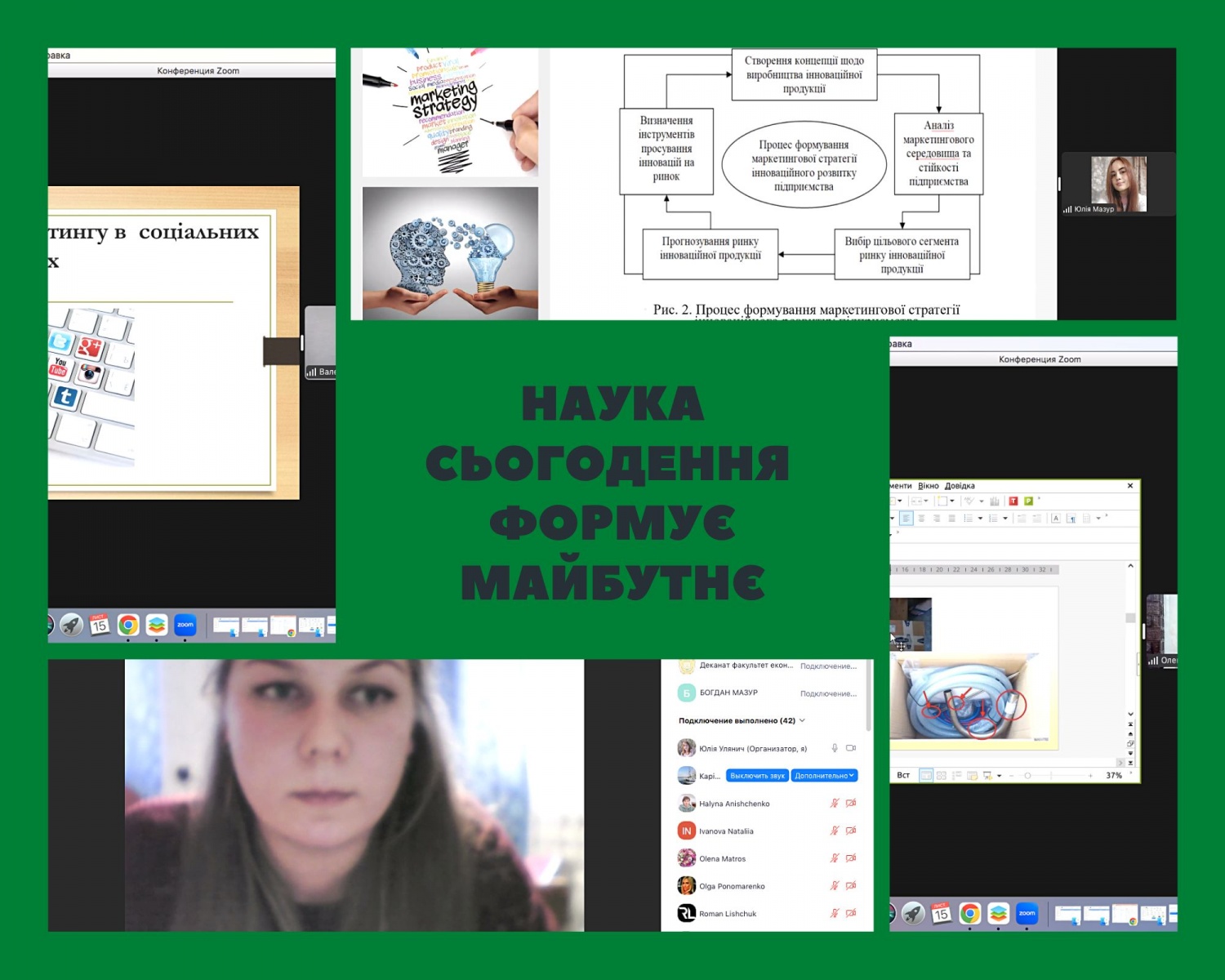This screenshot has width=1225, height=980.
Task: Click Выключить звук button
Action: pyautogui.click(x=757, y=776)
